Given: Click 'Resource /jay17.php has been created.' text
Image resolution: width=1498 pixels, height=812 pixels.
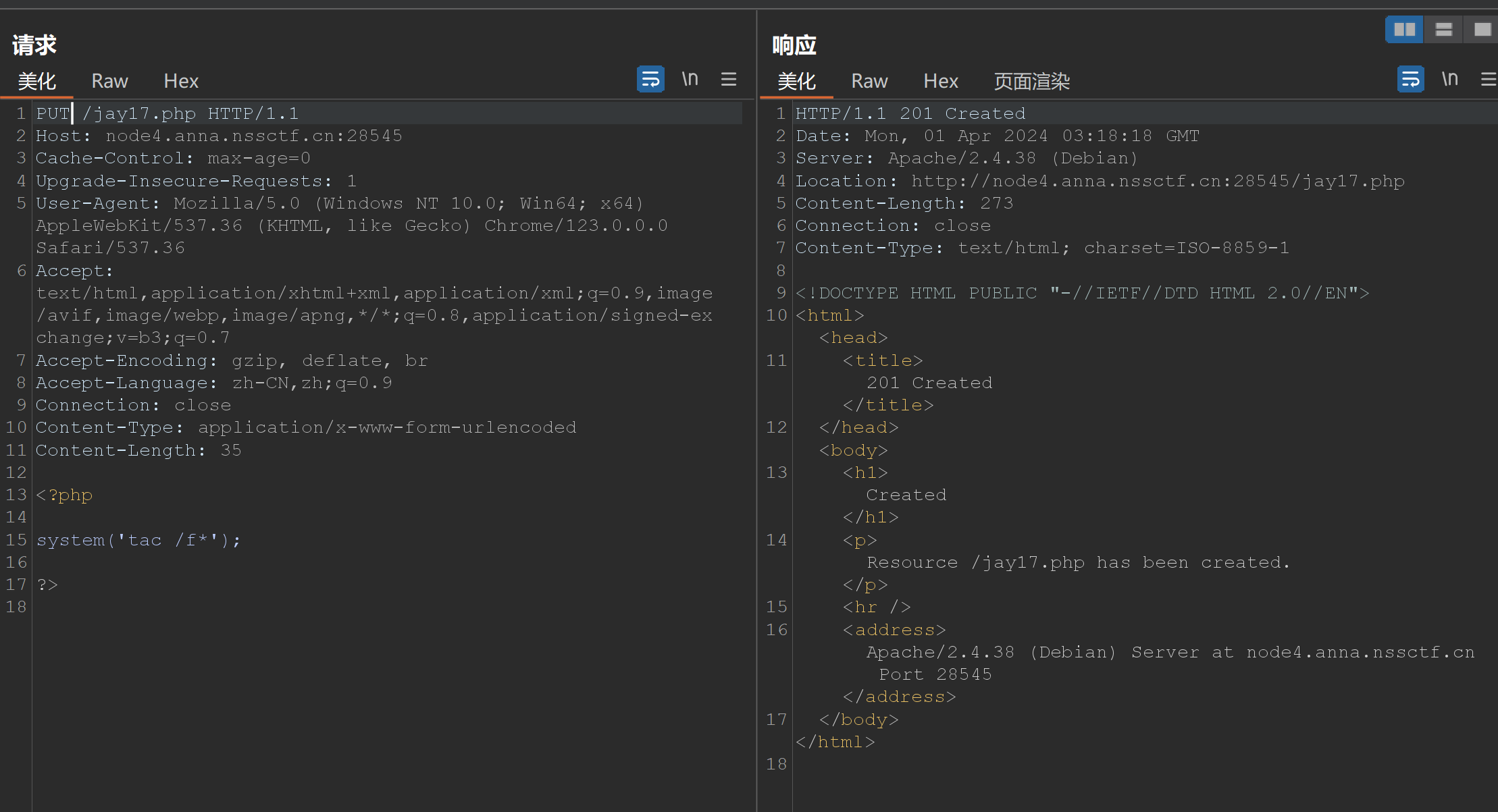Looking at the screenshot, I should (x=1079, y=562).
